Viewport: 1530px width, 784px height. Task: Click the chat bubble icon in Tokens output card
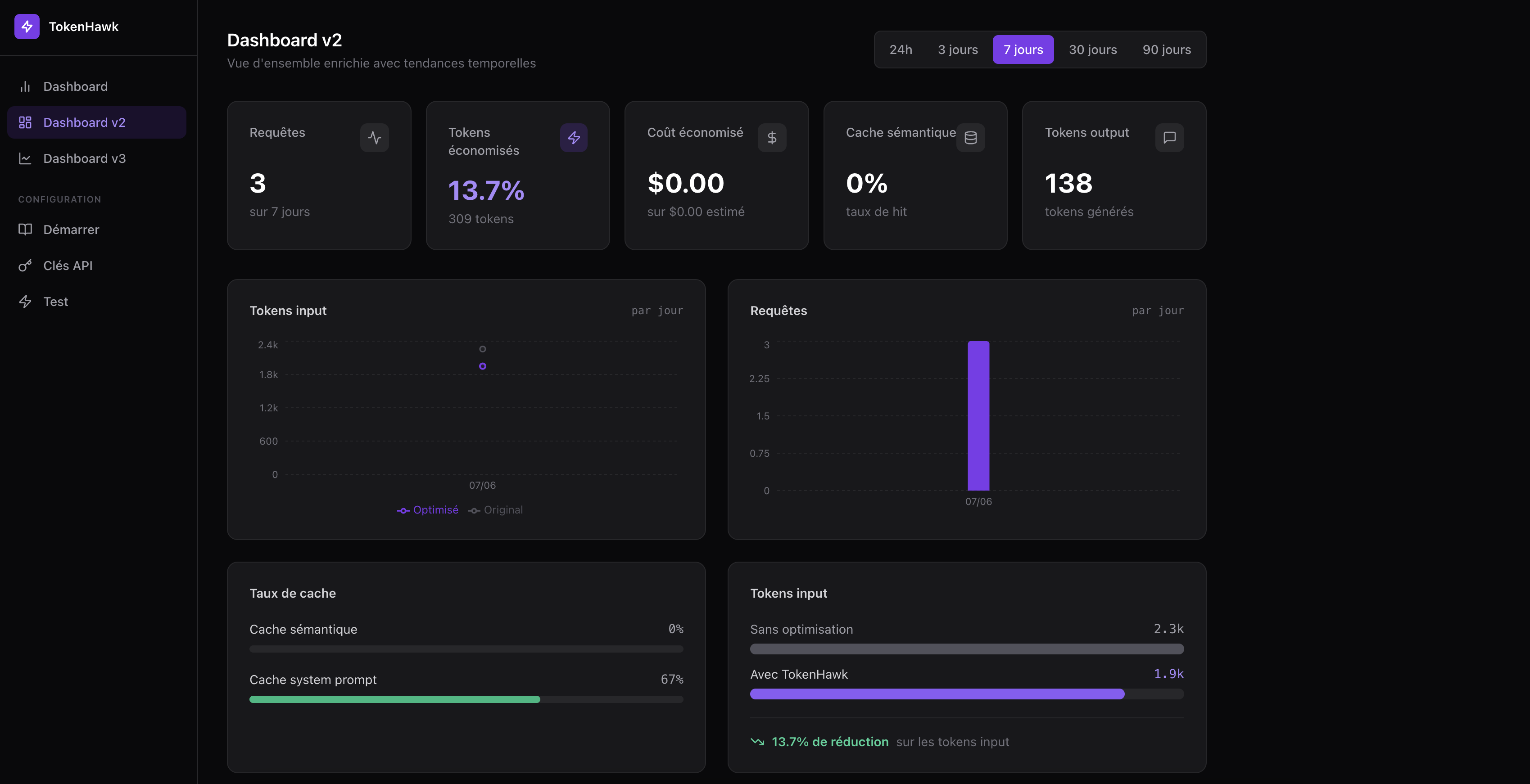point(1169,138)
